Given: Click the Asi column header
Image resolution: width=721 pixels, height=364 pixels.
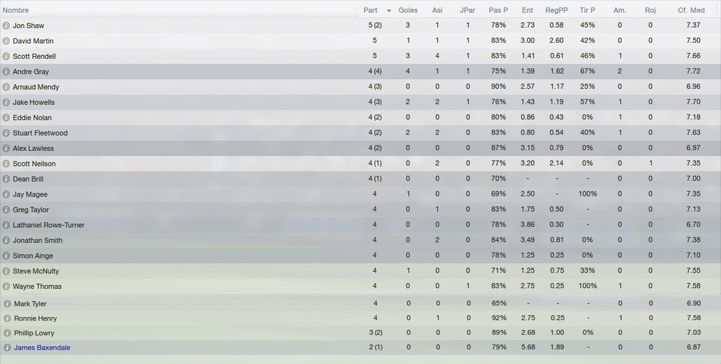Looking at the screenshot, I should tap(437, 10).
